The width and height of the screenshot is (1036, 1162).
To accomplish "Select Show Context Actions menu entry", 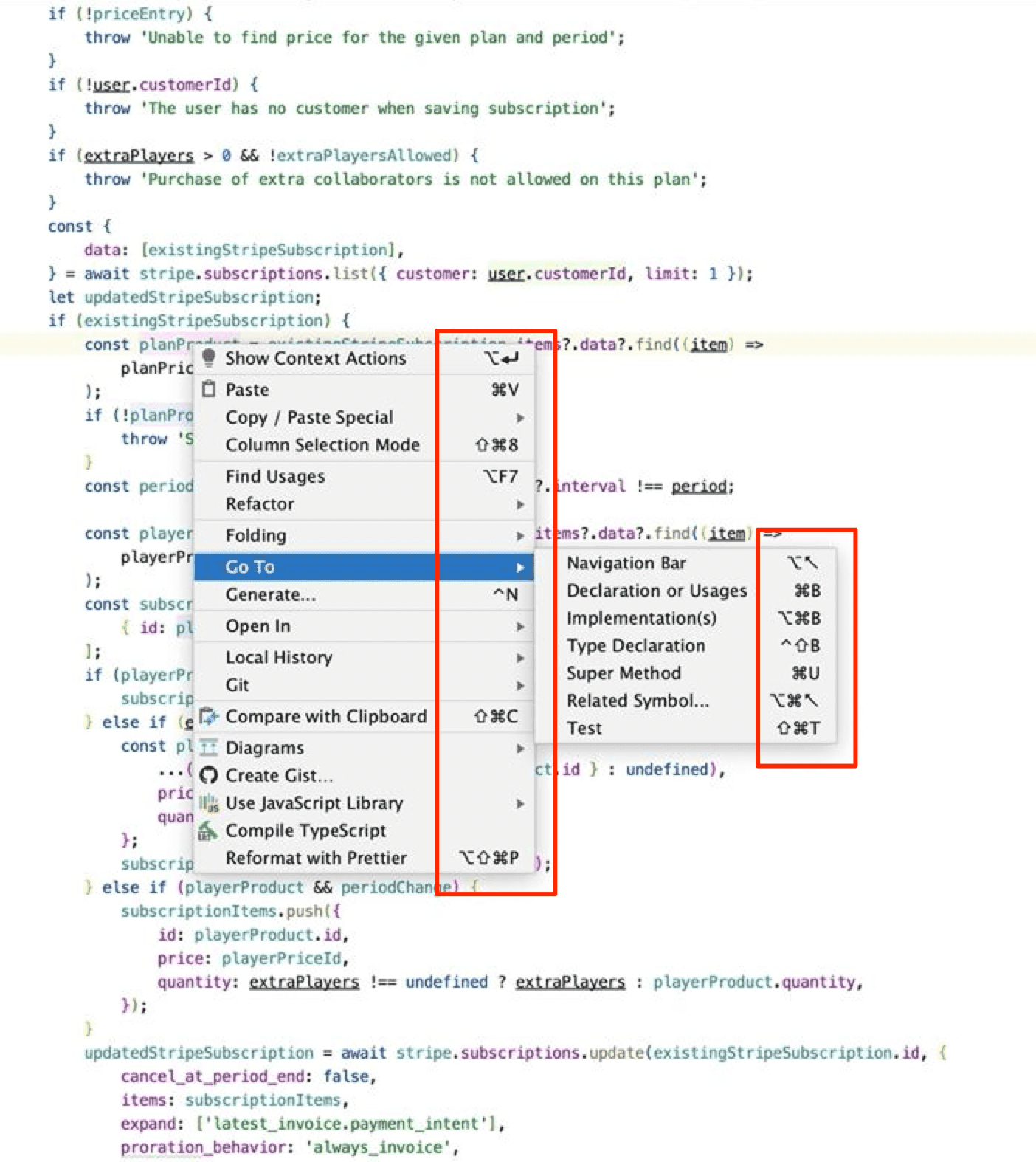I will (364, 358).
